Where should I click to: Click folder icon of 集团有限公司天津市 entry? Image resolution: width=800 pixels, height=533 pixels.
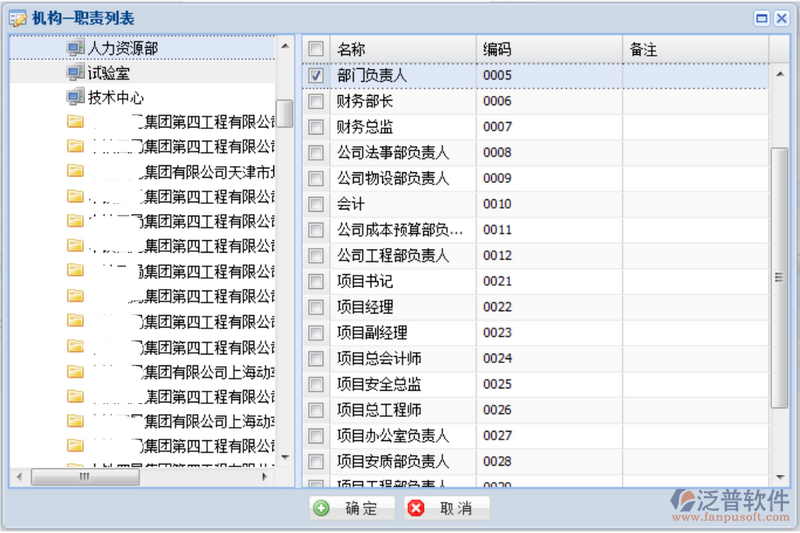coord(76,171)
